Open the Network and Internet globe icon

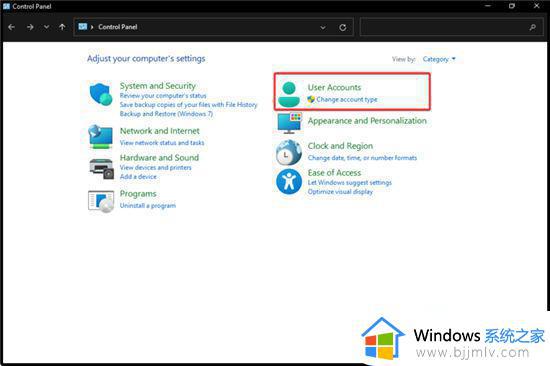[101, 137]
